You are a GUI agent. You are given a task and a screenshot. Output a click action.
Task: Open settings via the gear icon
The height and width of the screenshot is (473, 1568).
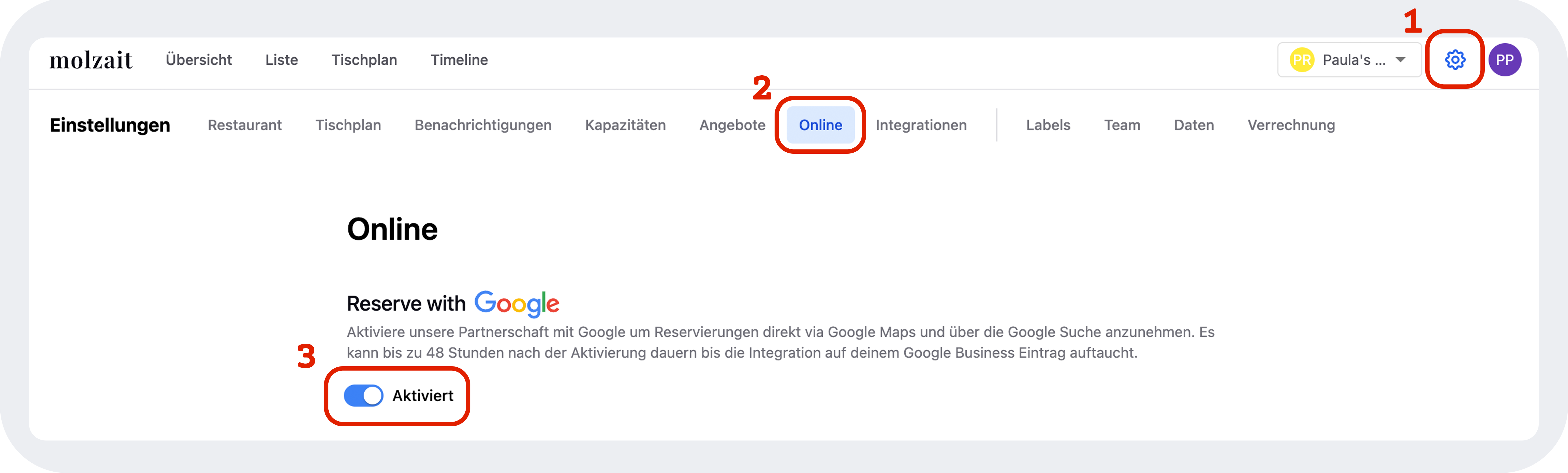tap(1455, 60)
